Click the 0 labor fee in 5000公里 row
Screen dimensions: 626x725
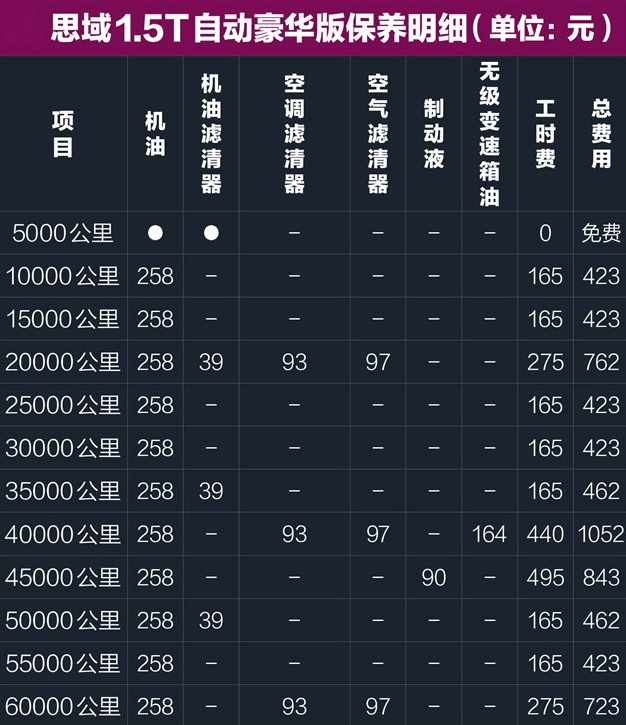coord(546,233)
